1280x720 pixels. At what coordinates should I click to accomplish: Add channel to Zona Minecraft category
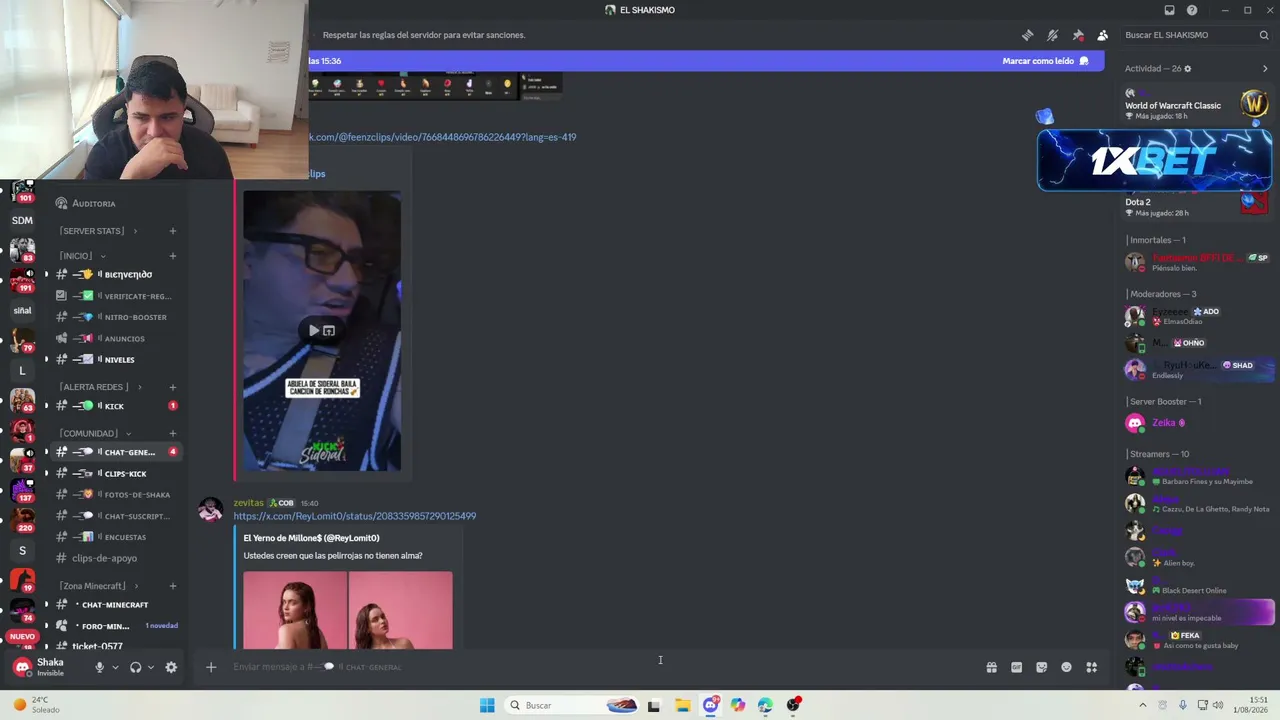(172, 586)
